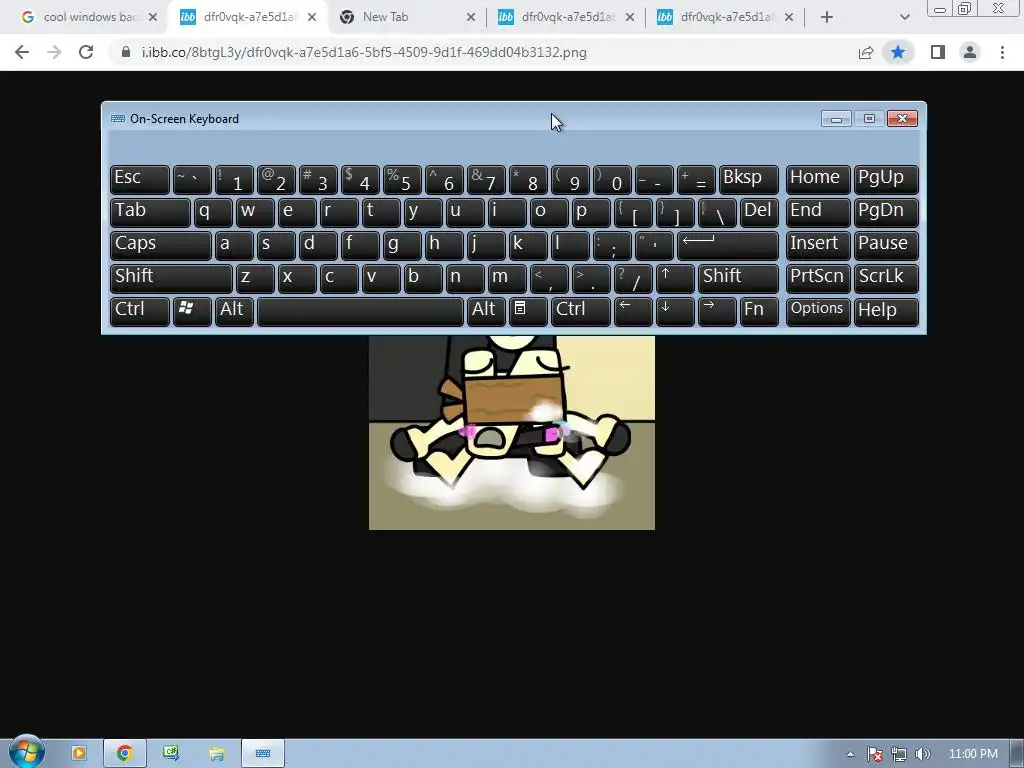Click the number 5 key
The image size is (1024, 768).
(402, 179)
